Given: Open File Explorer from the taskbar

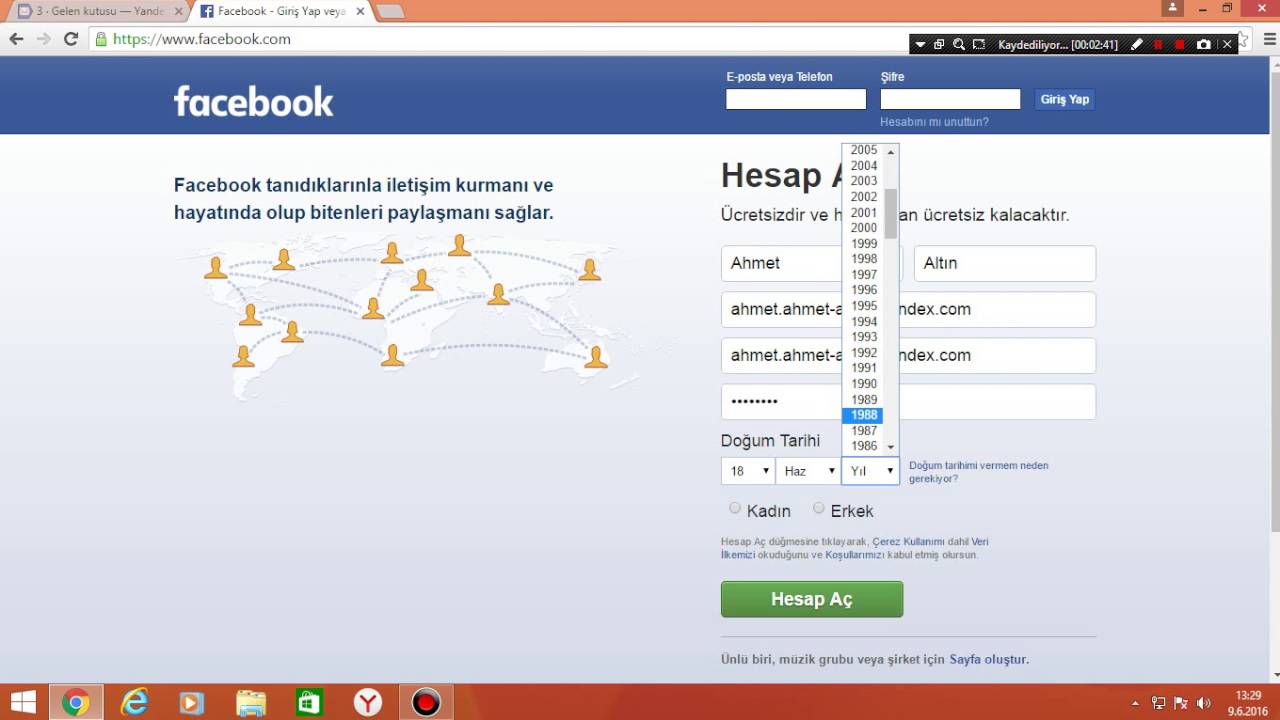Looking at the screenshot, I should click(251, 703).
